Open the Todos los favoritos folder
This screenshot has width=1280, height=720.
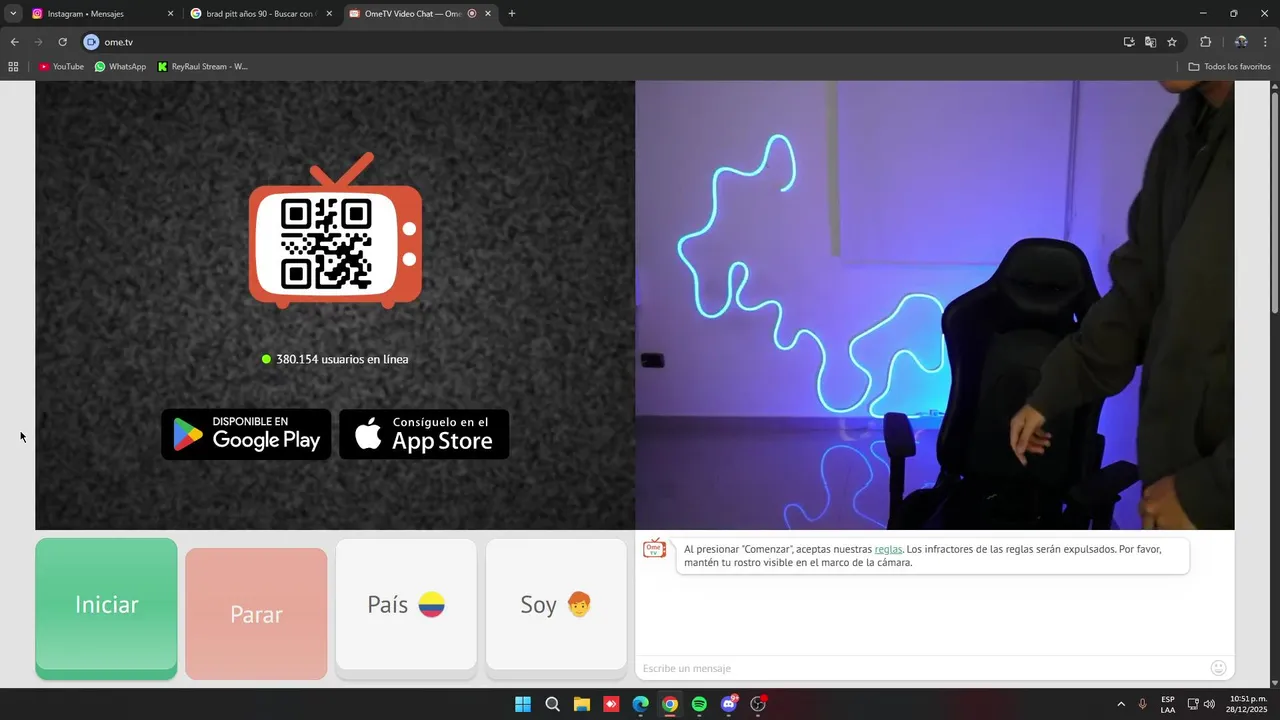click(1229, 67)
